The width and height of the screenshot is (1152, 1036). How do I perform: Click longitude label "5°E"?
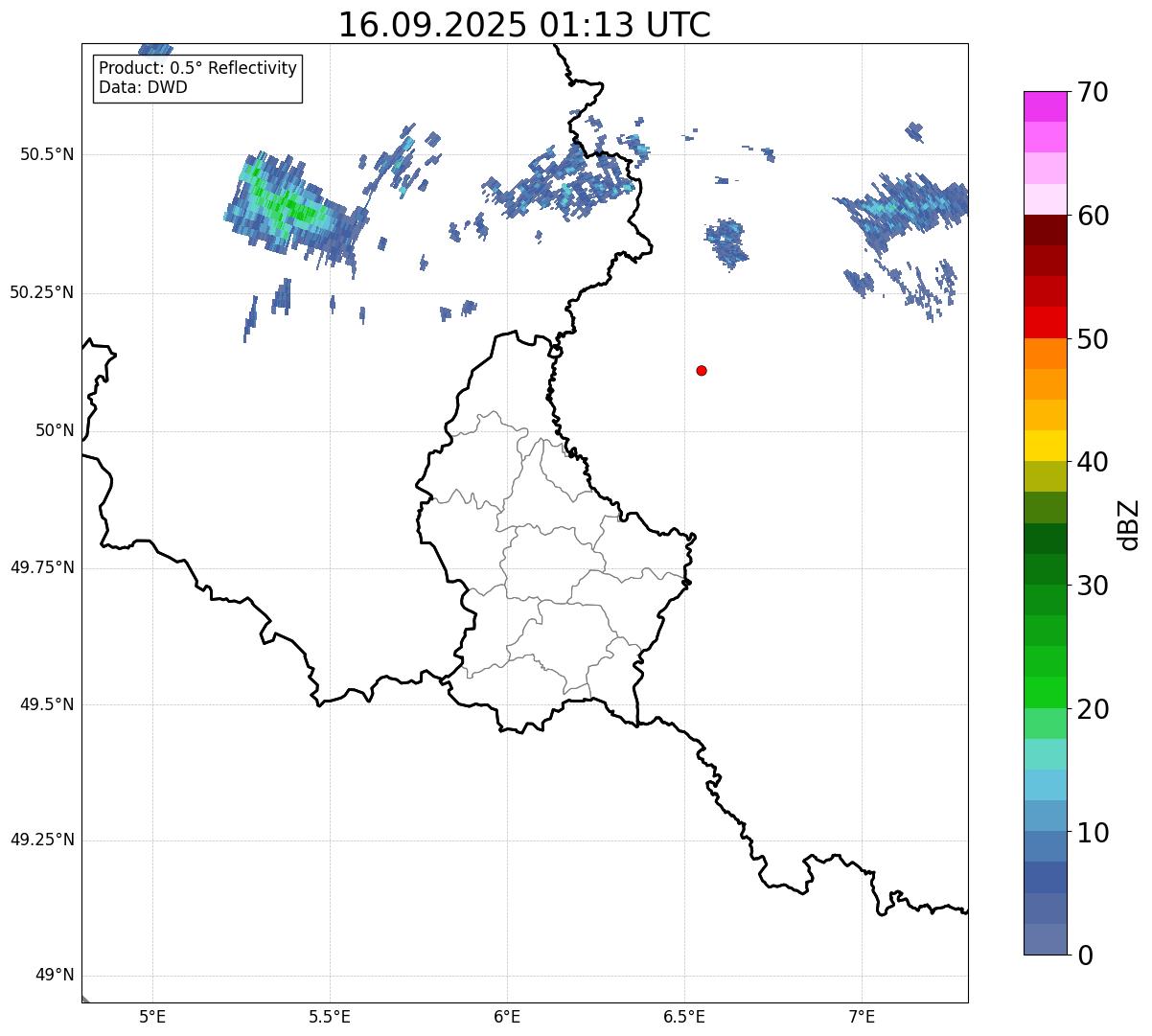click(152, 1016)
